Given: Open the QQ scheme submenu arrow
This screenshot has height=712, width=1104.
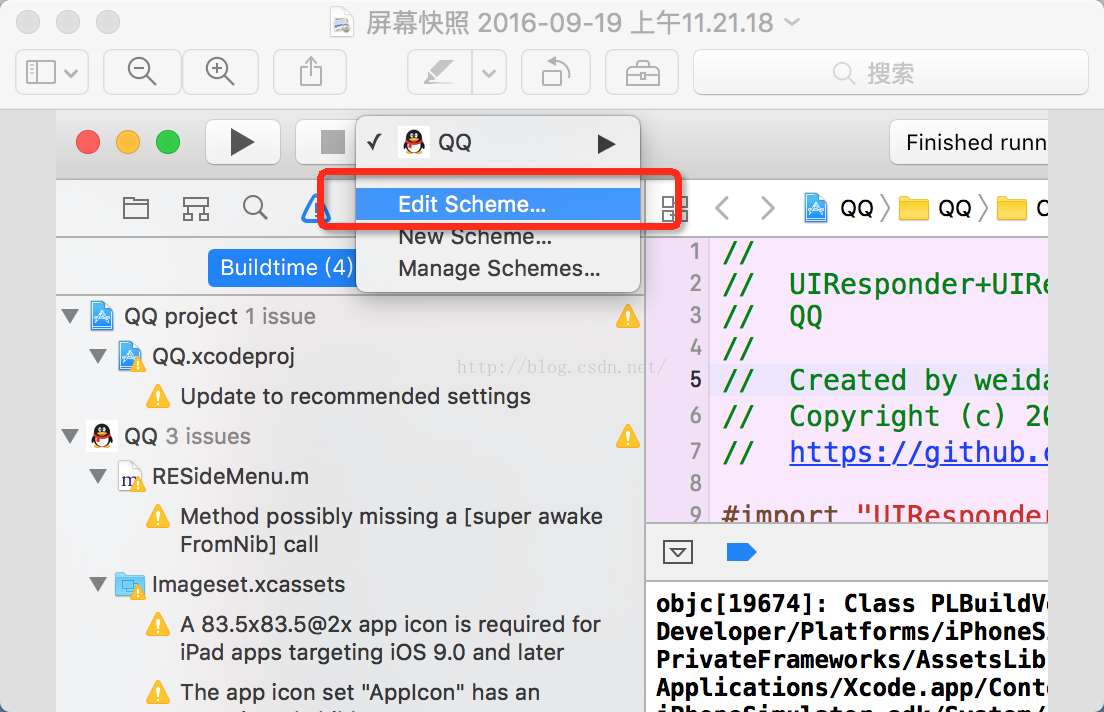Looking at the screenshot, I should pos(606,144).
